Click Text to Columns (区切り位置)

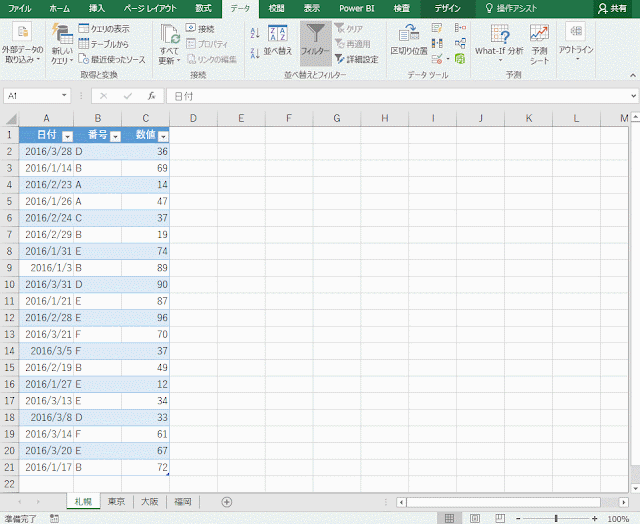tap(409, 40)
